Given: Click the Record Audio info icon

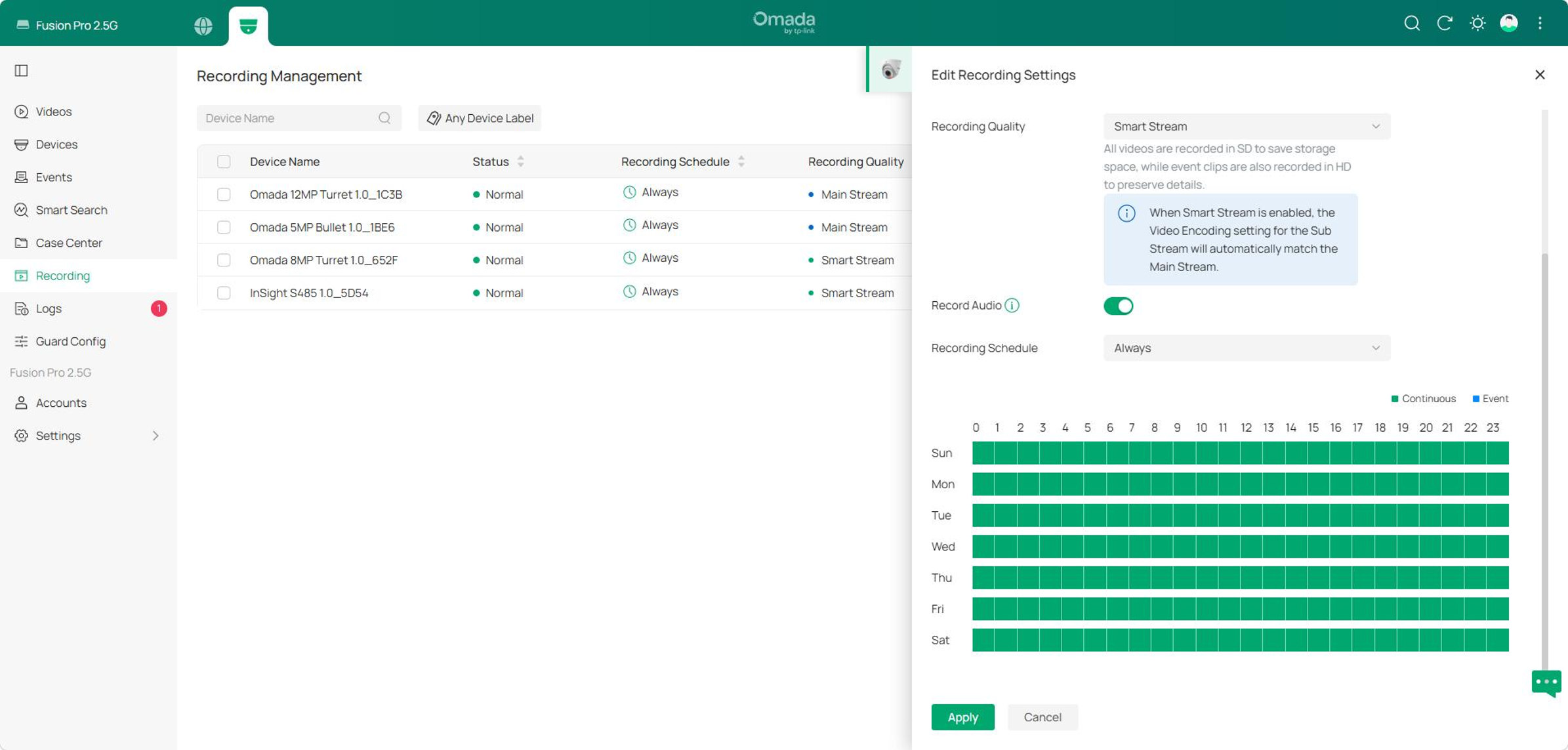Looking at the screenshot, I should point(1012,305).
